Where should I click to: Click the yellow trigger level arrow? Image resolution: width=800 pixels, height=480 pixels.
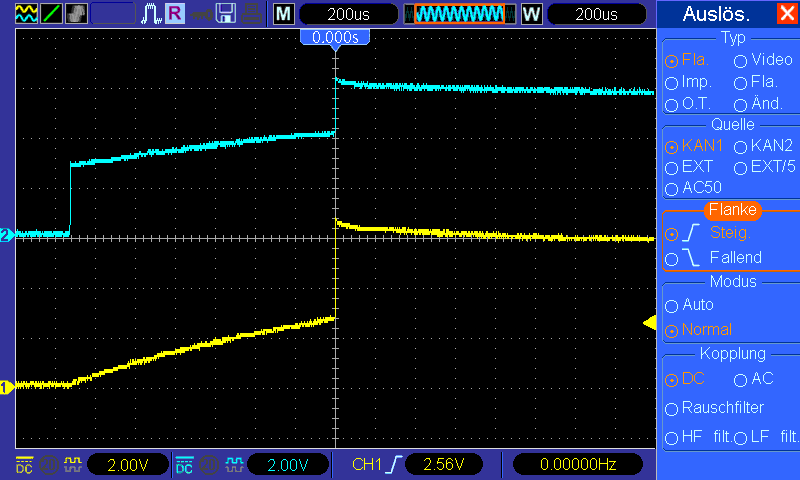click(649, 322)
